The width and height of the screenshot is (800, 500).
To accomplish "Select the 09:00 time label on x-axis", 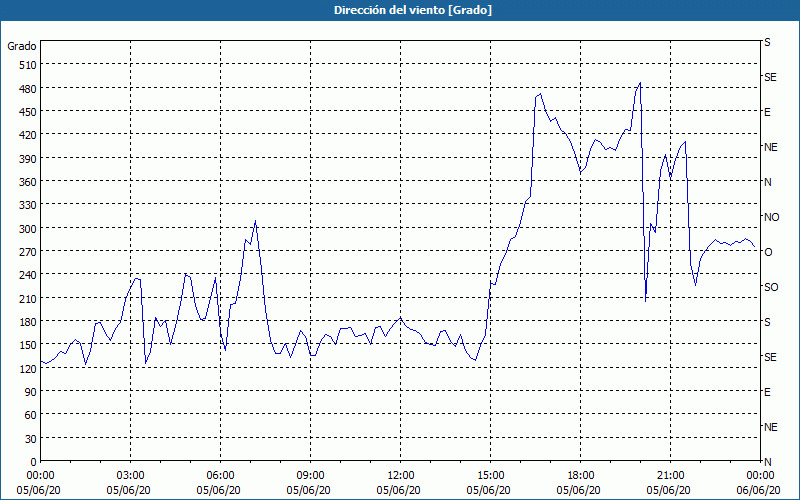I will coord(310,476).
